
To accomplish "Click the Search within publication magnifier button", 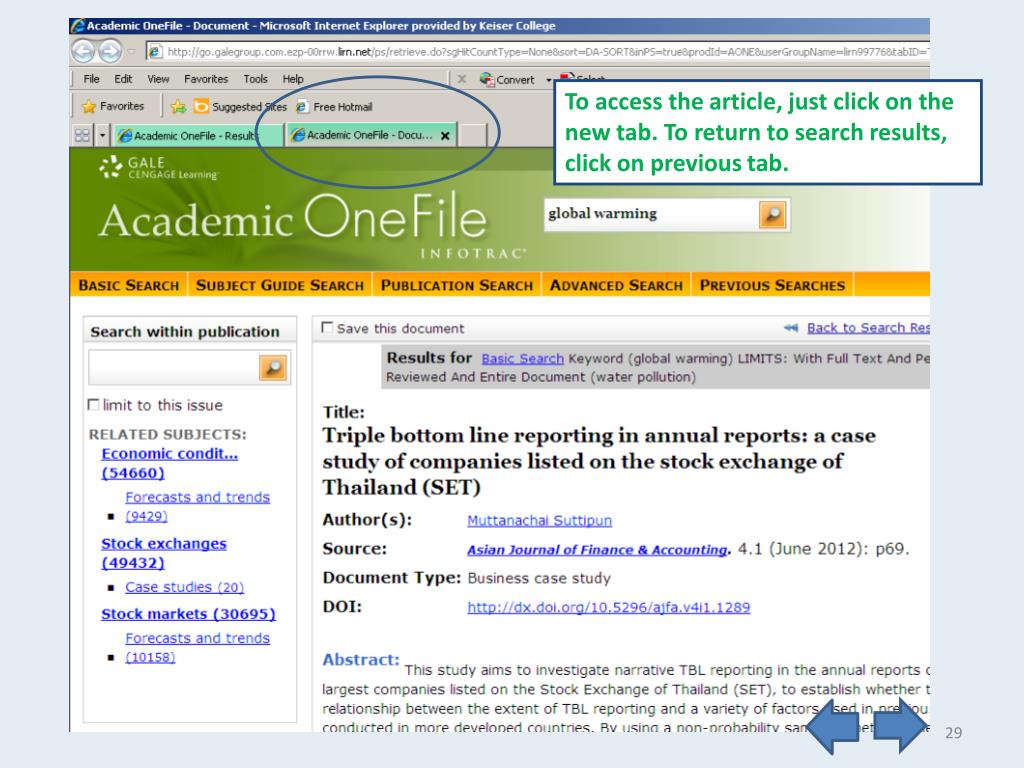I will point(273,368).
